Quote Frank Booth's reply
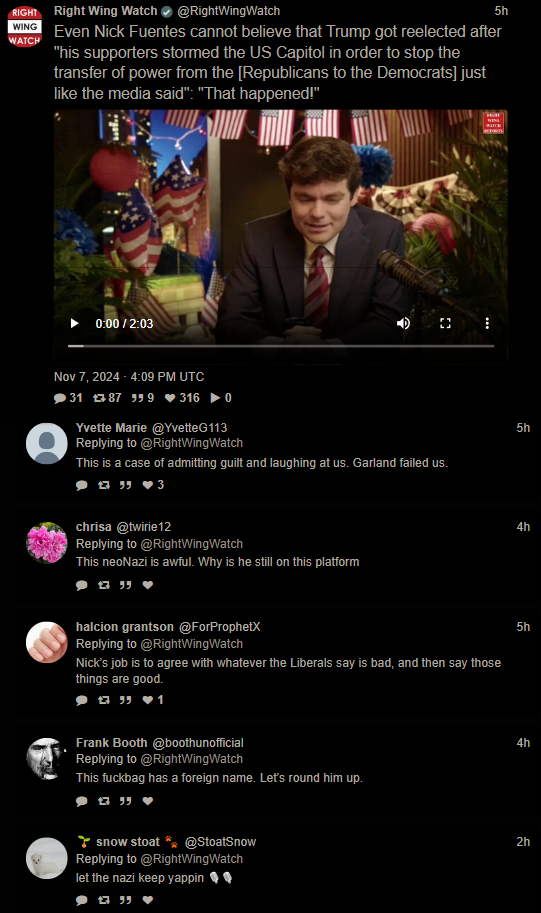Viewport: 541px width, 913px height. pyautogui.click(x=126, y=801)
